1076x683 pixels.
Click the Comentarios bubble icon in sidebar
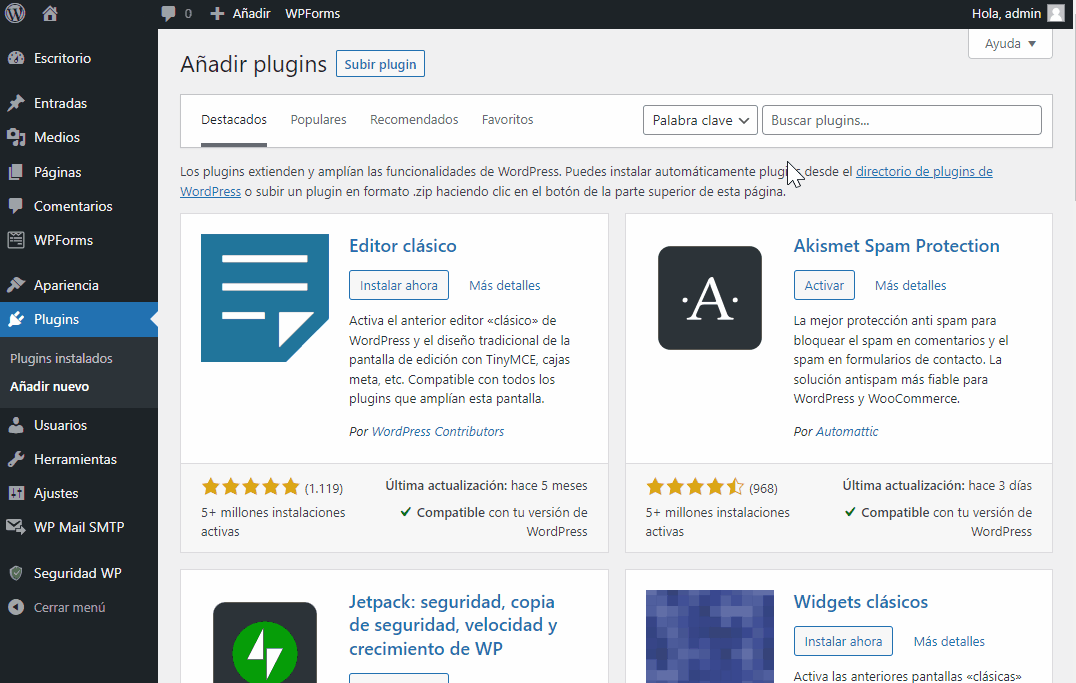(16, 206)
